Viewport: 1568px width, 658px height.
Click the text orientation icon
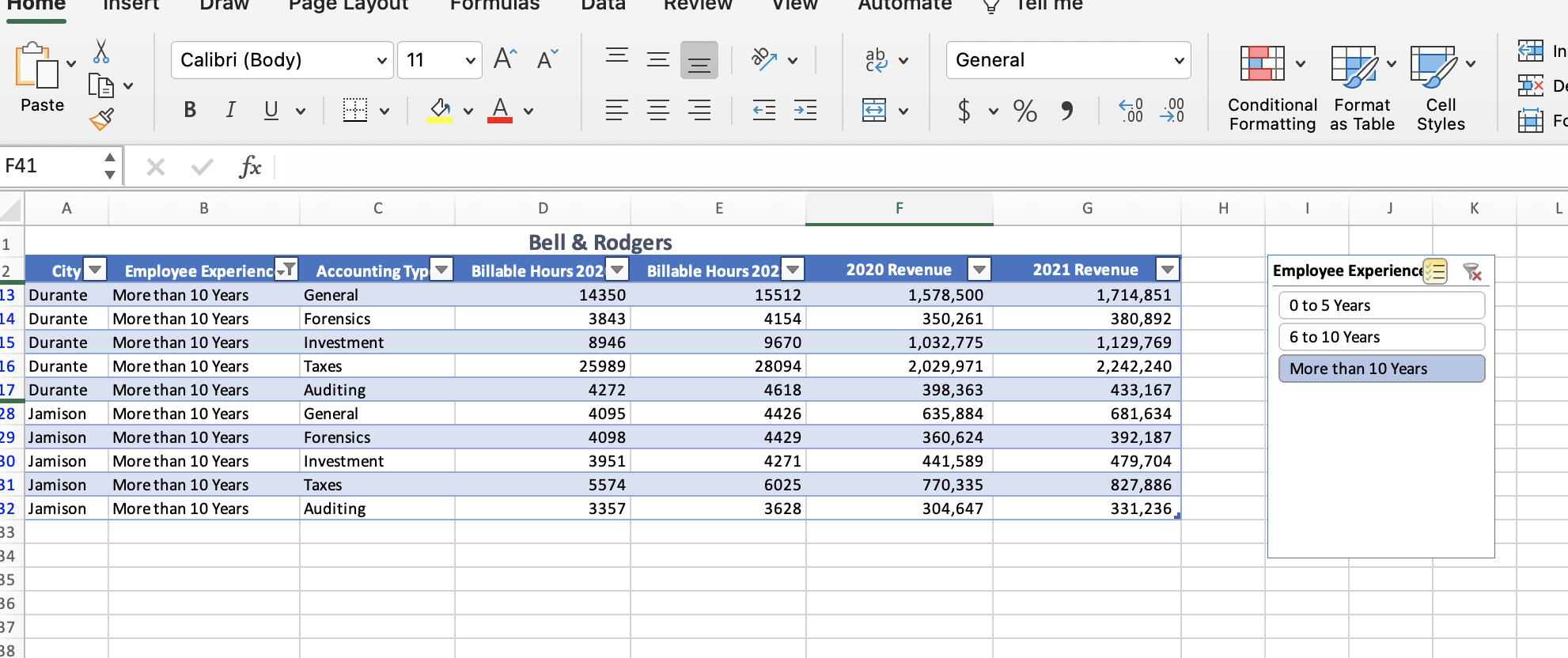(763, 59)
